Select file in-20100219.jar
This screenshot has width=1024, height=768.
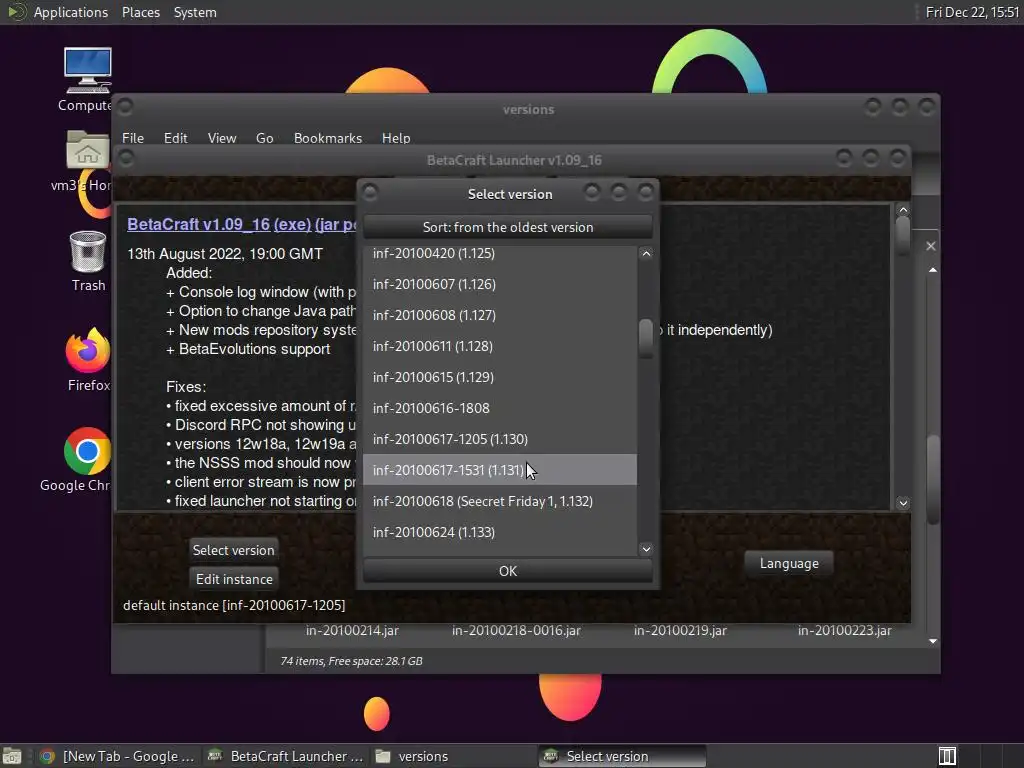pyautogui.click(x=680, y=631)
